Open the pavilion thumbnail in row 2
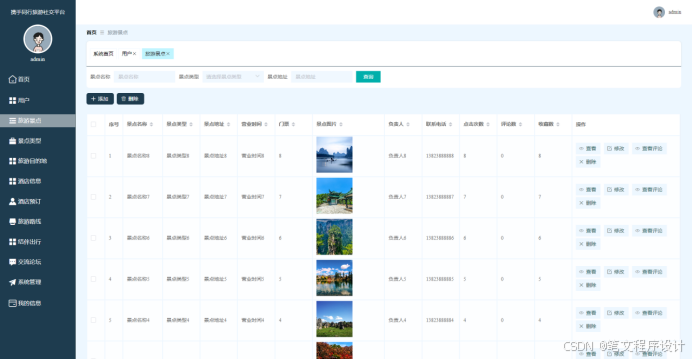The width and height of the screenshot is (693, 360). [x=335, y=196]
